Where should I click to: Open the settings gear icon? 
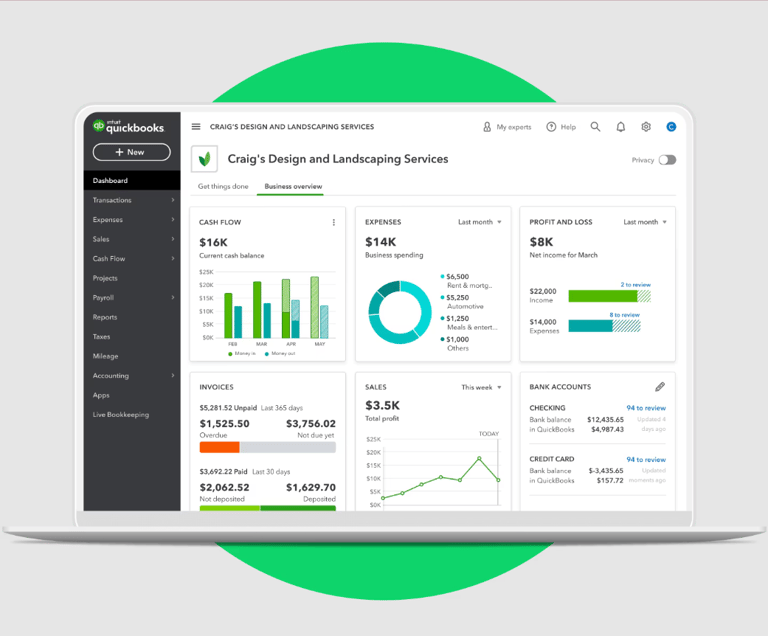[x=646, y=127]
